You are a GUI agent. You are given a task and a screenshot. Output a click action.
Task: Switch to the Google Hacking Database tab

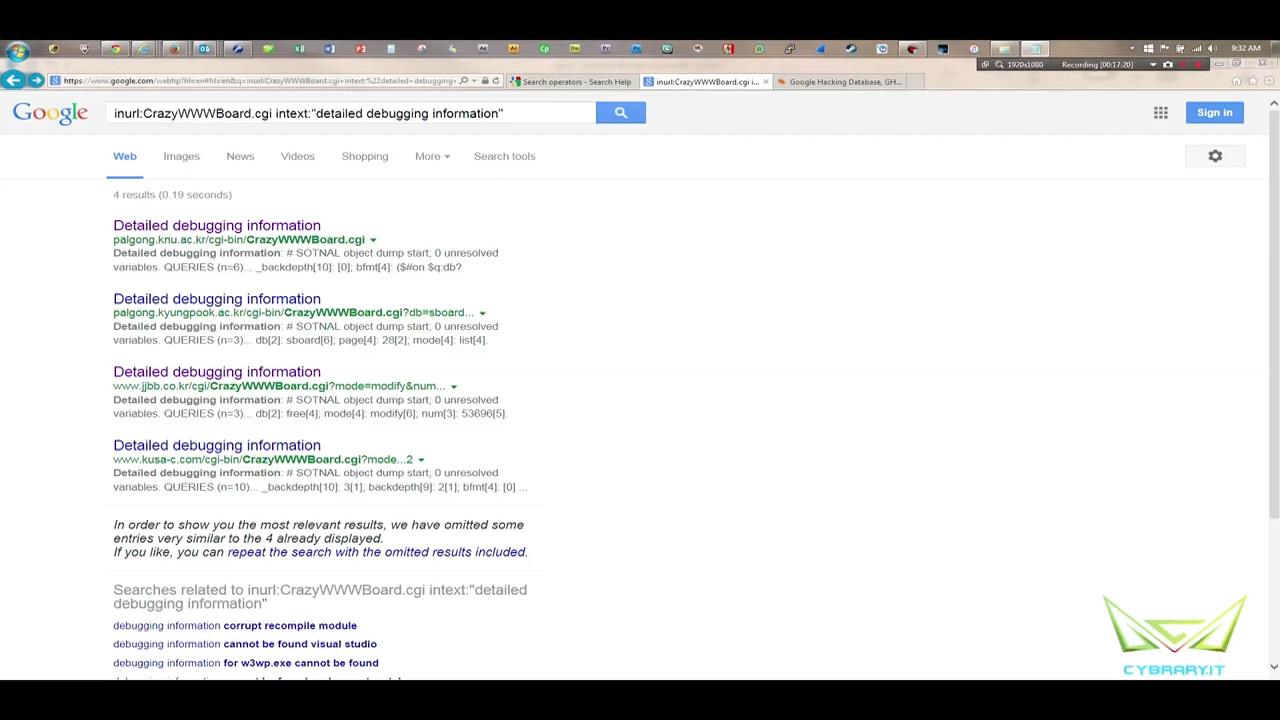click(x=840, y=81)
